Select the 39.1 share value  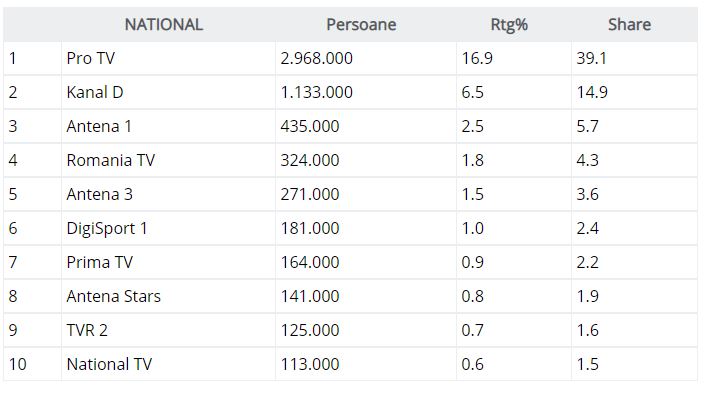tap(591, 59)
